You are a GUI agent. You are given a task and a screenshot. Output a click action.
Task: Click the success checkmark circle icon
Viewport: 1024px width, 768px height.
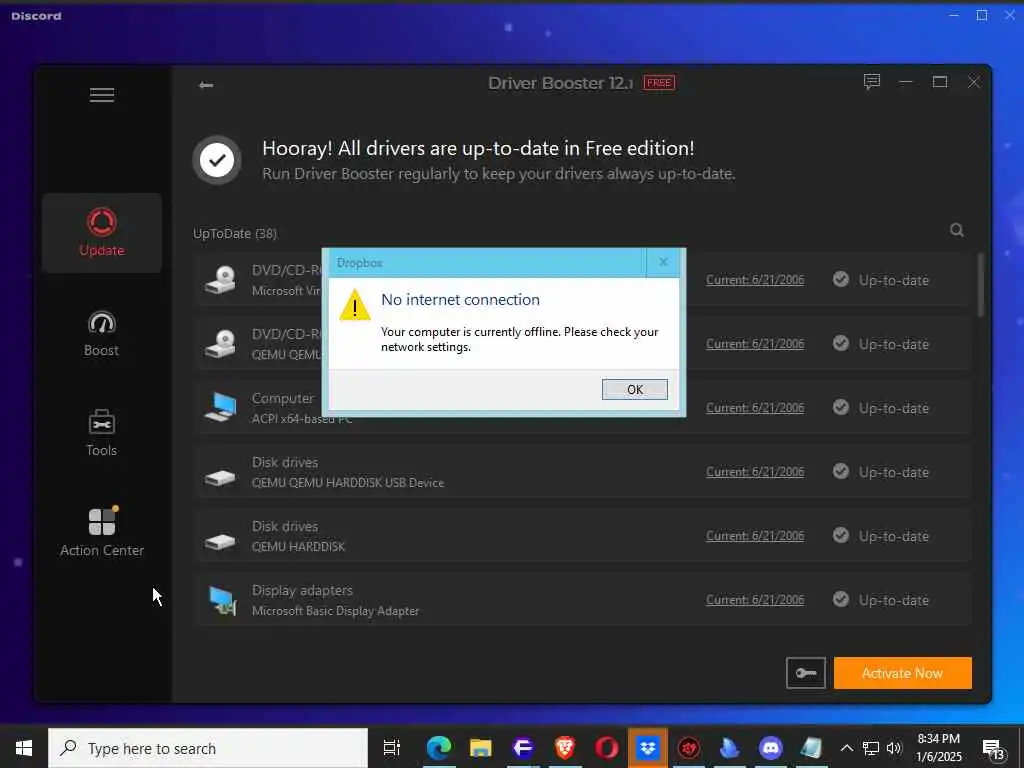[x=217, y=160]
